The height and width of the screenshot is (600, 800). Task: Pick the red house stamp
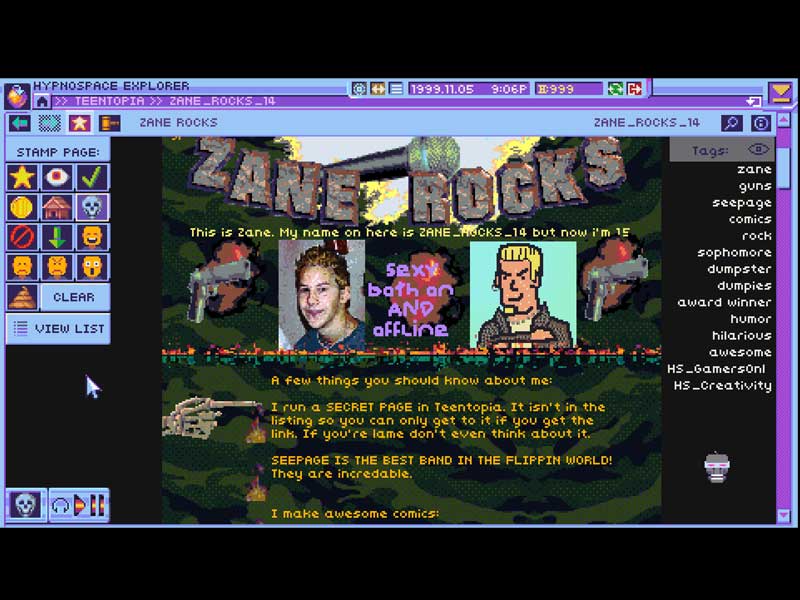pos(58,208)
